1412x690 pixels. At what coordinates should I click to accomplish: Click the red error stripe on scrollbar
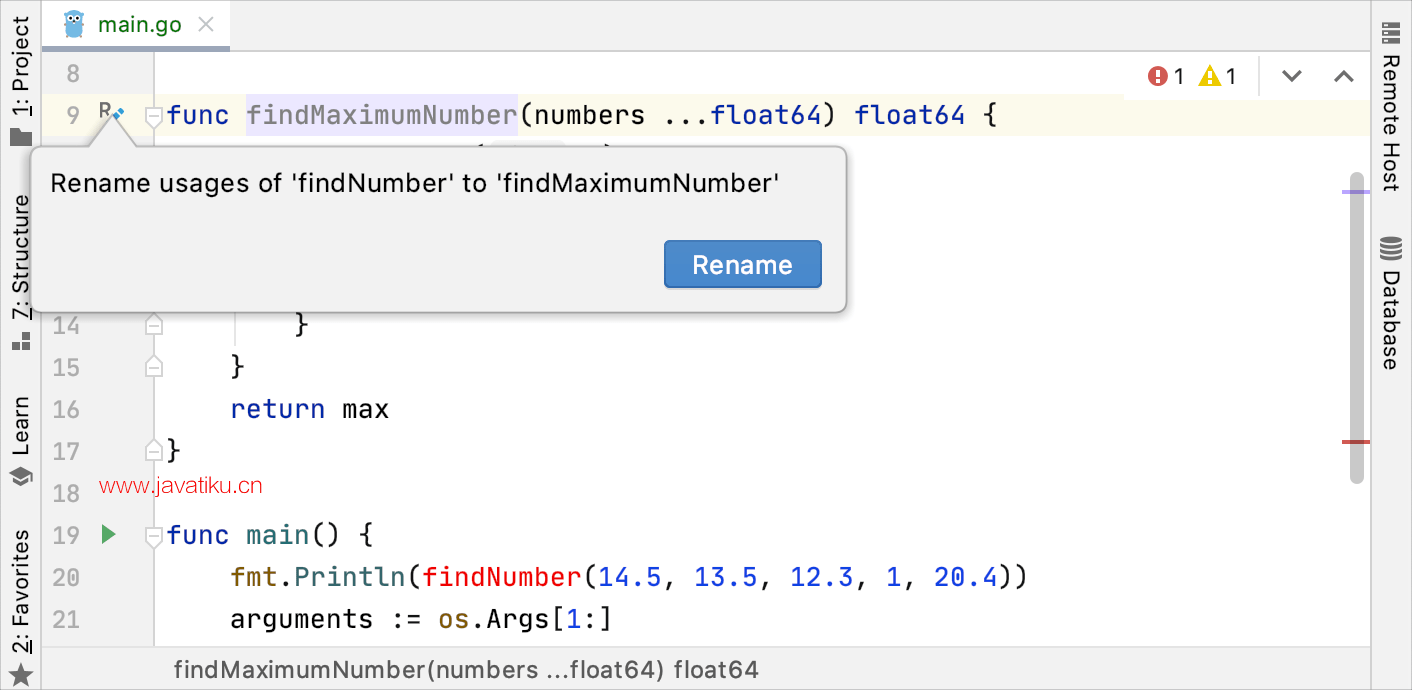[1356, 441]
